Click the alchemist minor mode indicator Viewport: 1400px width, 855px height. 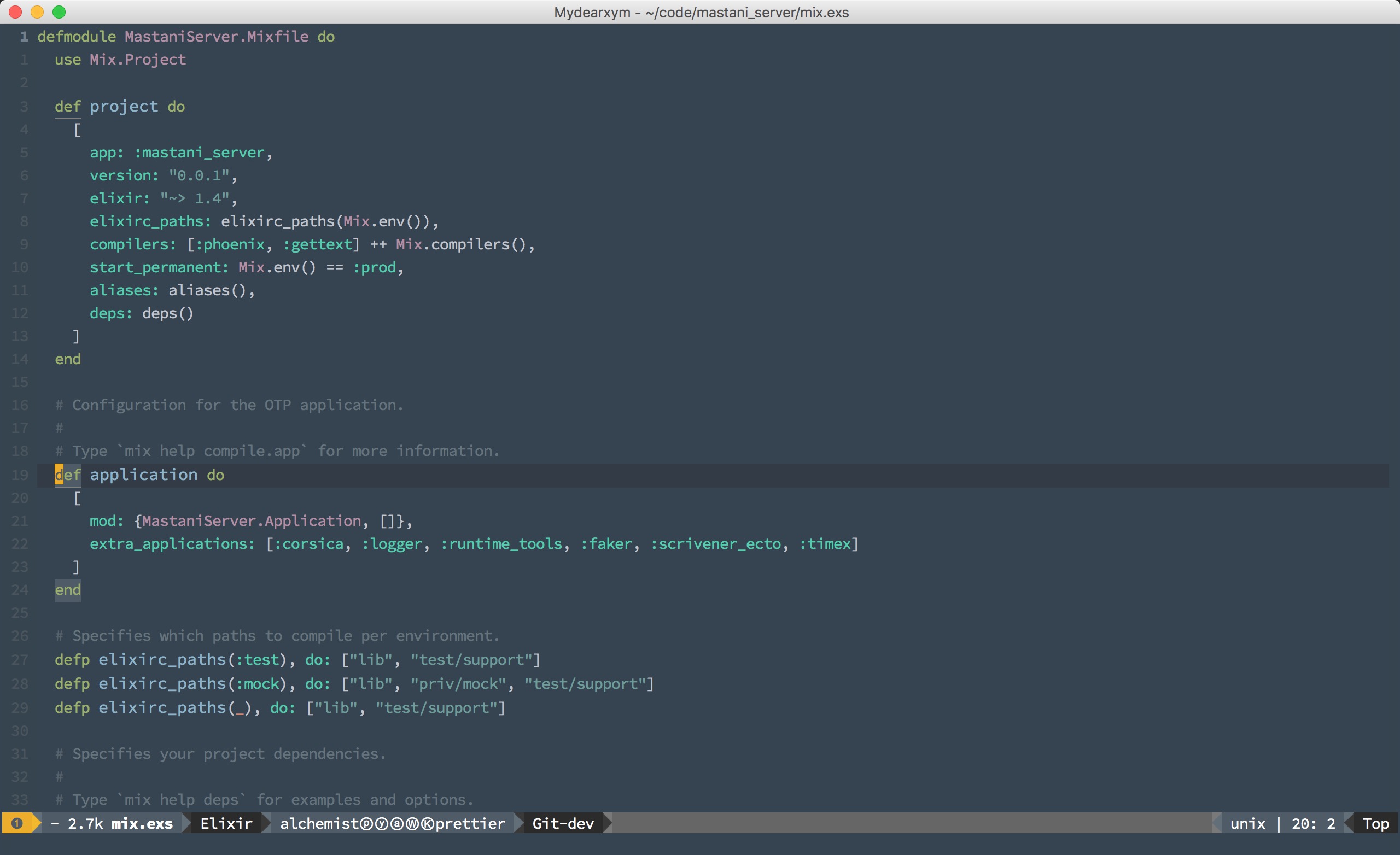click(x=319, y=824)
